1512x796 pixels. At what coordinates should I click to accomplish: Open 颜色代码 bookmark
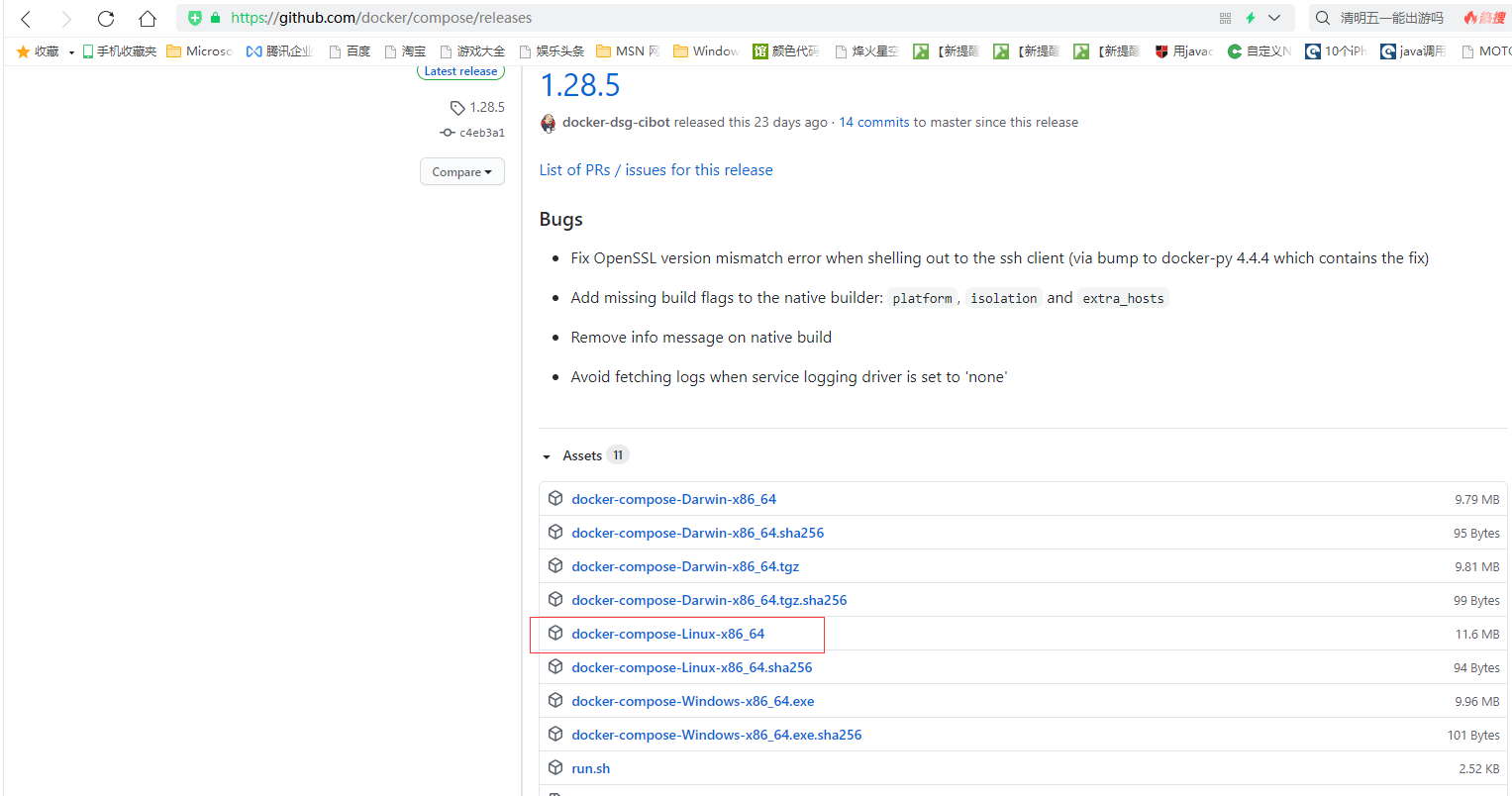[x=786, y=51]
